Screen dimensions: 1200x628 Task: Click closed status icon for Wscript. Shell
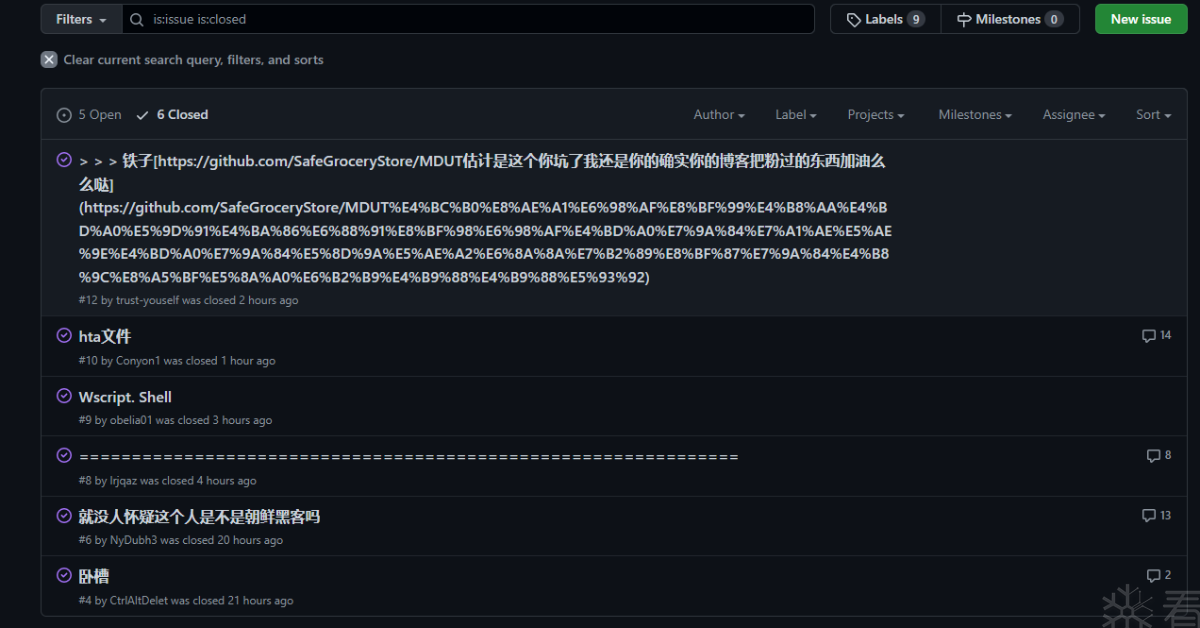click(64, 395)
